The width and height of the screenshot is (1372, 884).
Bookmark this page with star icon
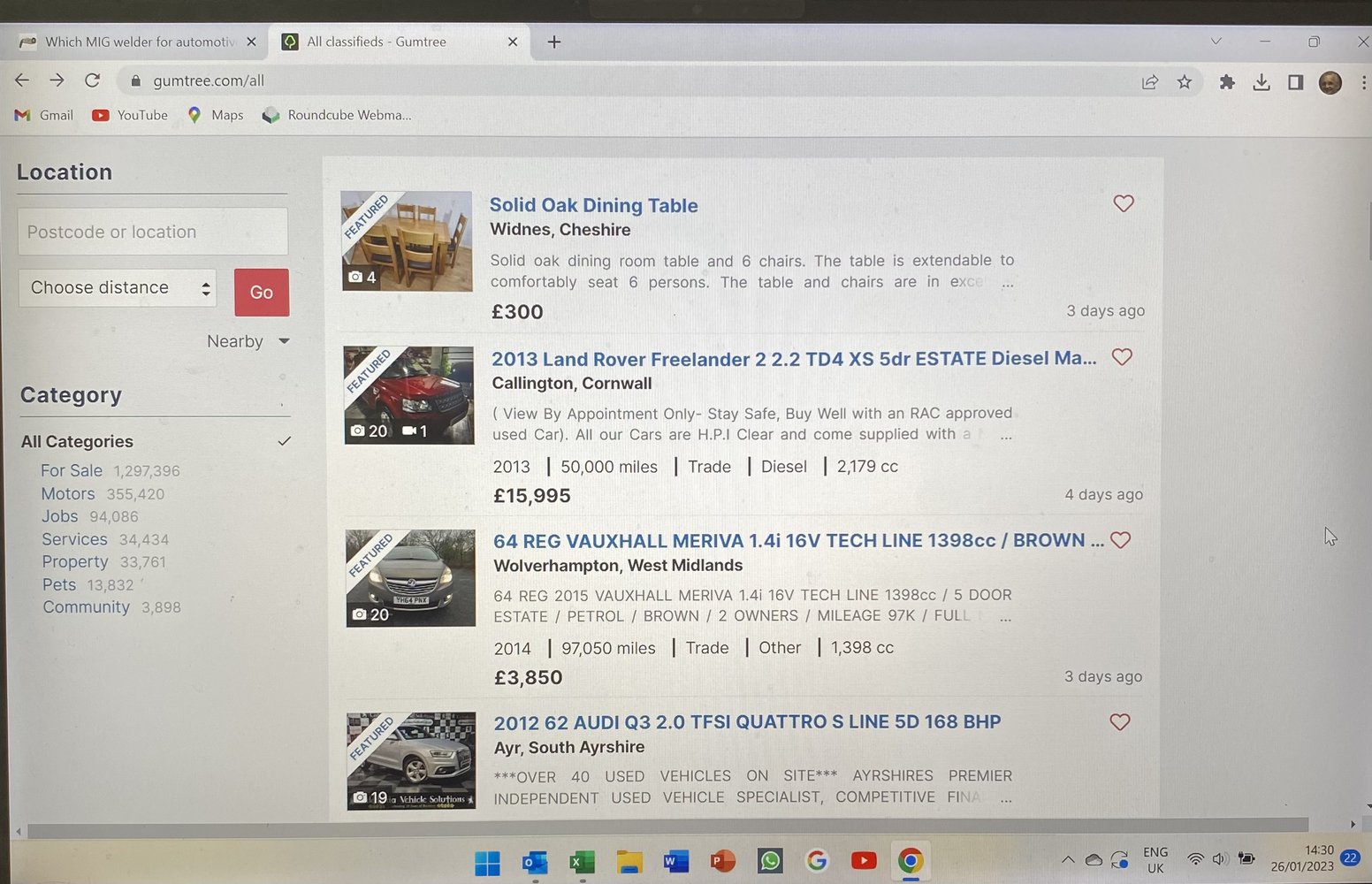coord(1185,82)
